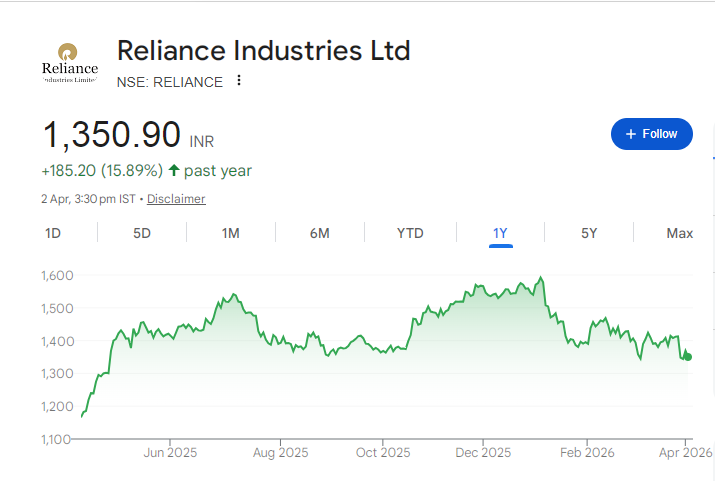This screenshot has height=481, width=715.
Task: Open the Disclaimer link
Action: [x=176, y=199]
